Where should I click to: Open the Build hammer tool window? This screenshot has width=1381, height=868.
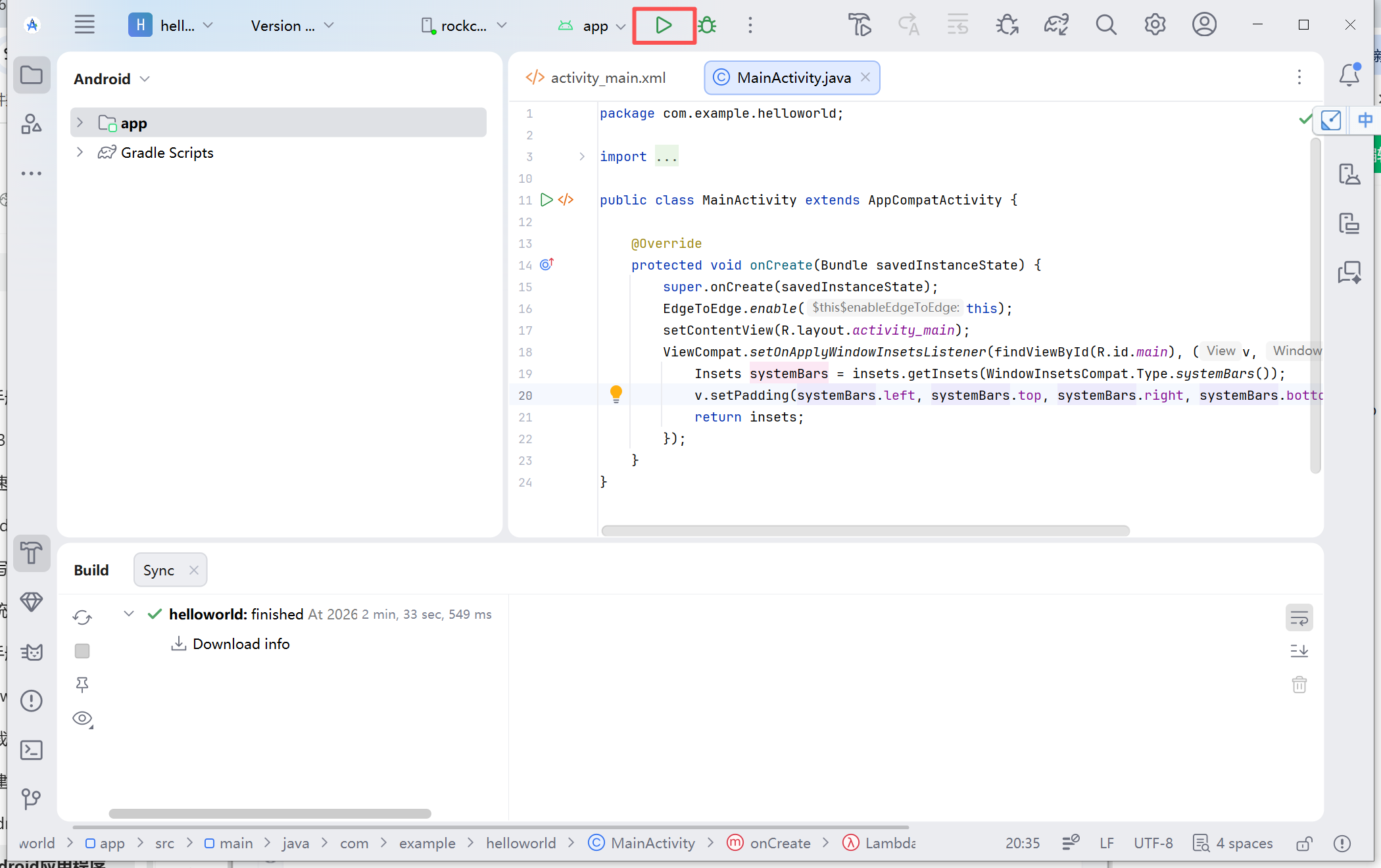[32, 553]
